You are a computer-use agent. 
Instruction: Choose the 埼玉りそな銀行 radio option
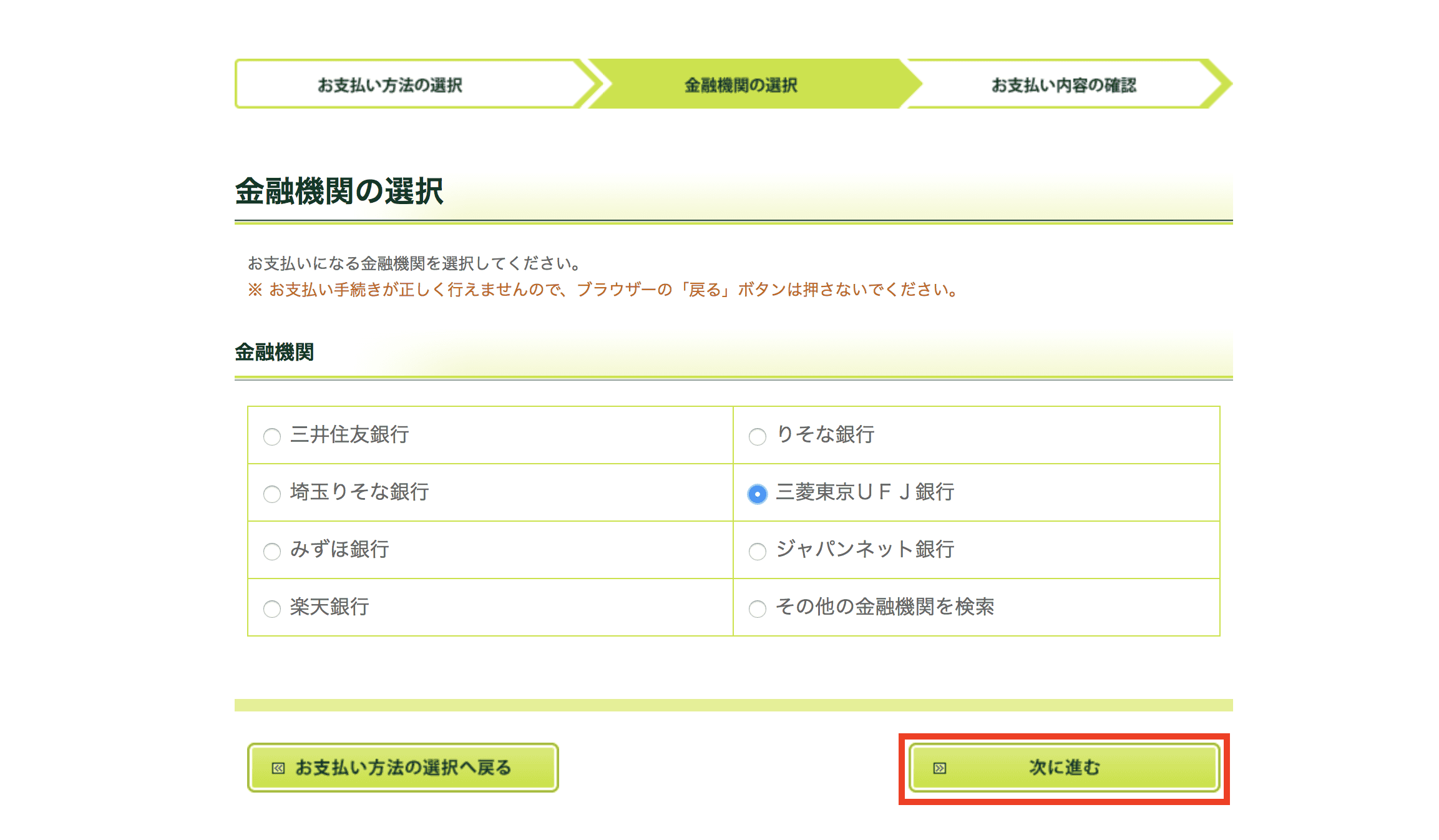point(272,494)
